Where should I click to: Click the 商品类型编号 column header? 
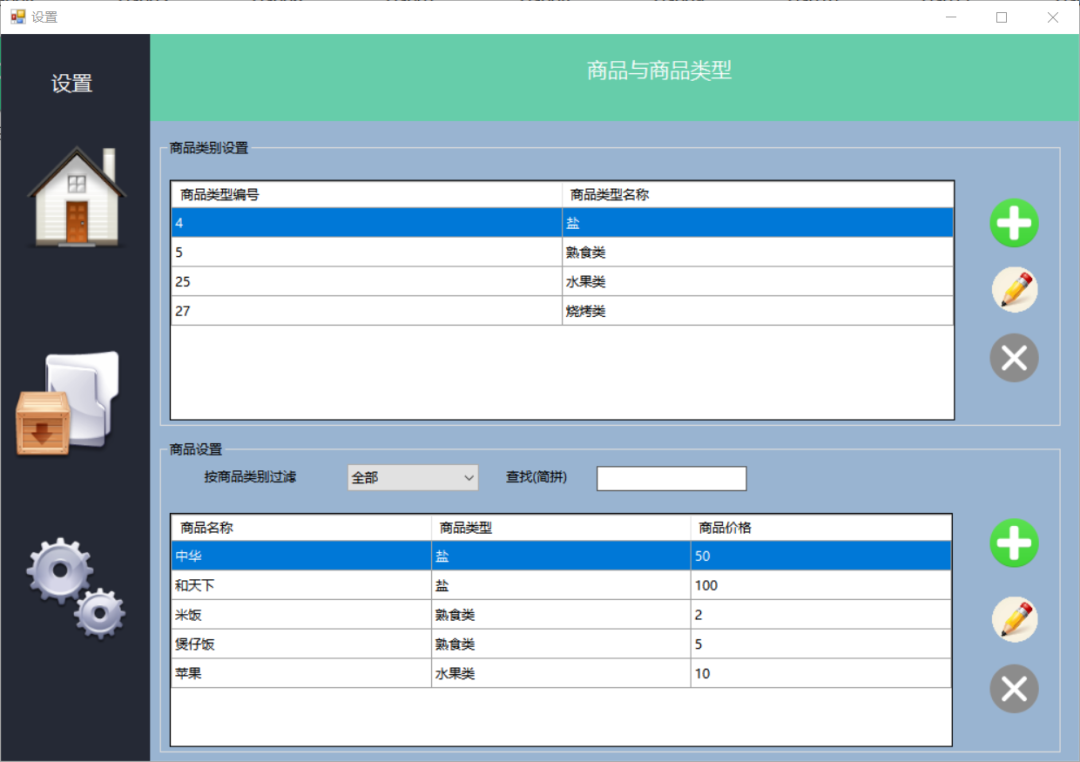(x=366, y=195)
